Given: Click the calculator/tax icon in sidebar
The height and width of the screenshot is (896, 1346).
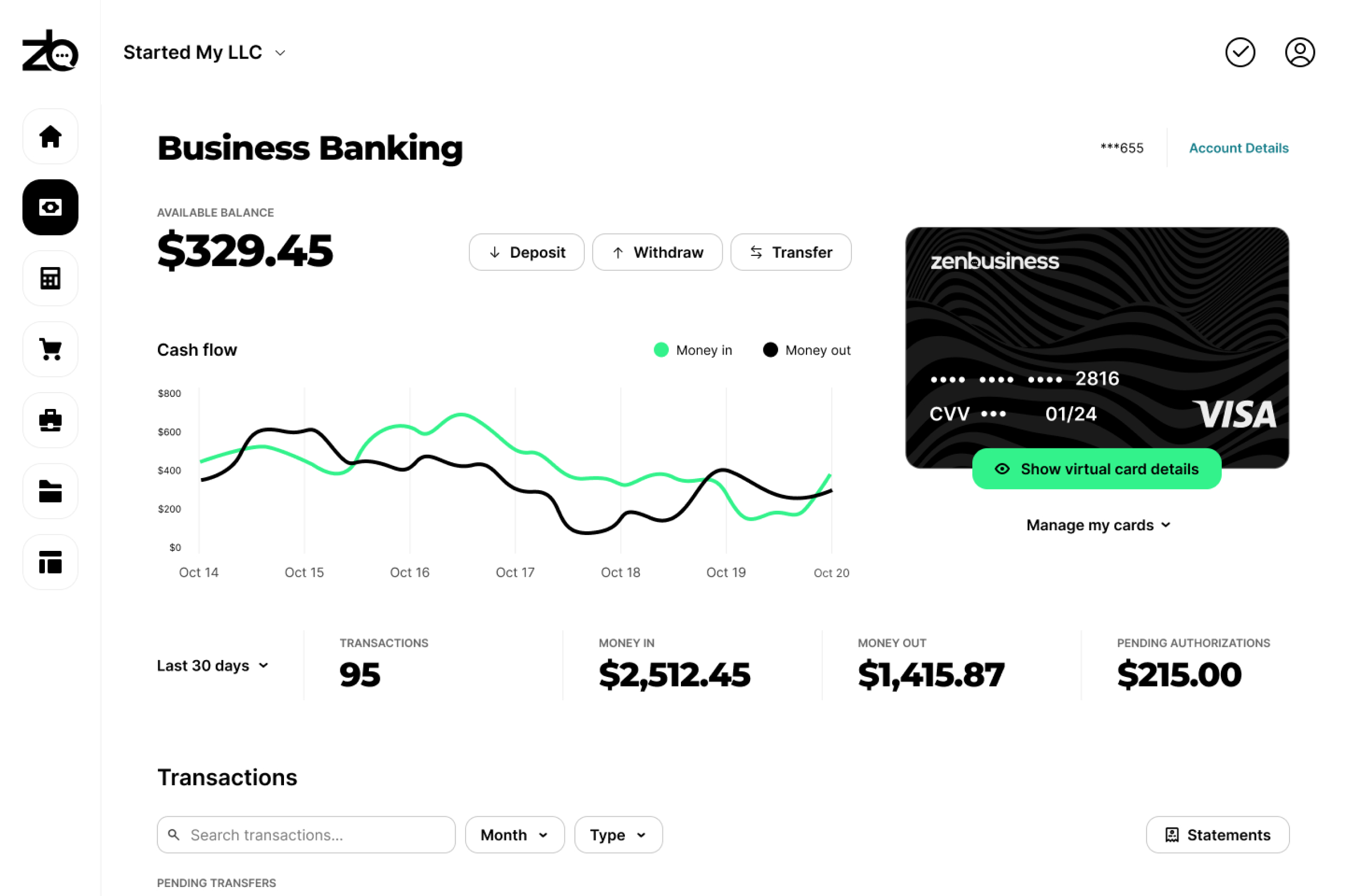Looking at the screenshot, I should 50,278.
